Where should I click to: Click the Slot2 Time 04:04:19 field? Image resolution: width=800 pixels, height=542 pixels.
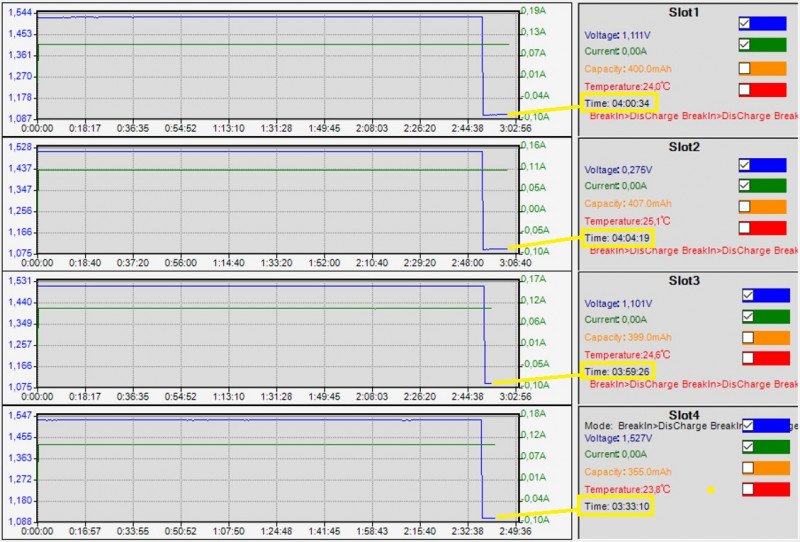tap(617, 238)
